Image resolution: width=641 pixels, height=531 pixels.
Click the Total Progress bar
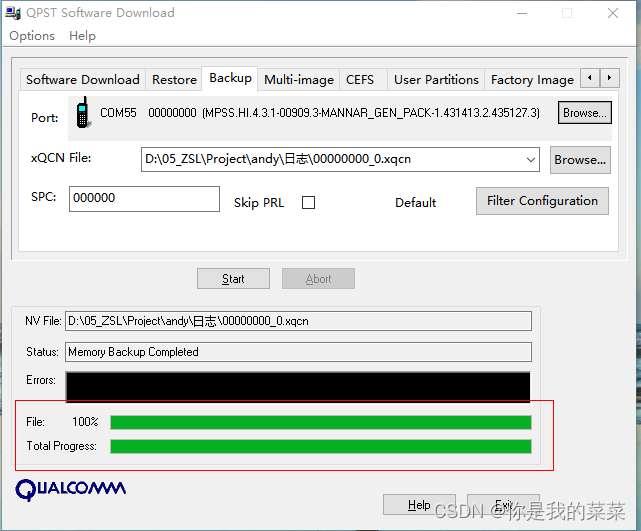coord(321,446)
